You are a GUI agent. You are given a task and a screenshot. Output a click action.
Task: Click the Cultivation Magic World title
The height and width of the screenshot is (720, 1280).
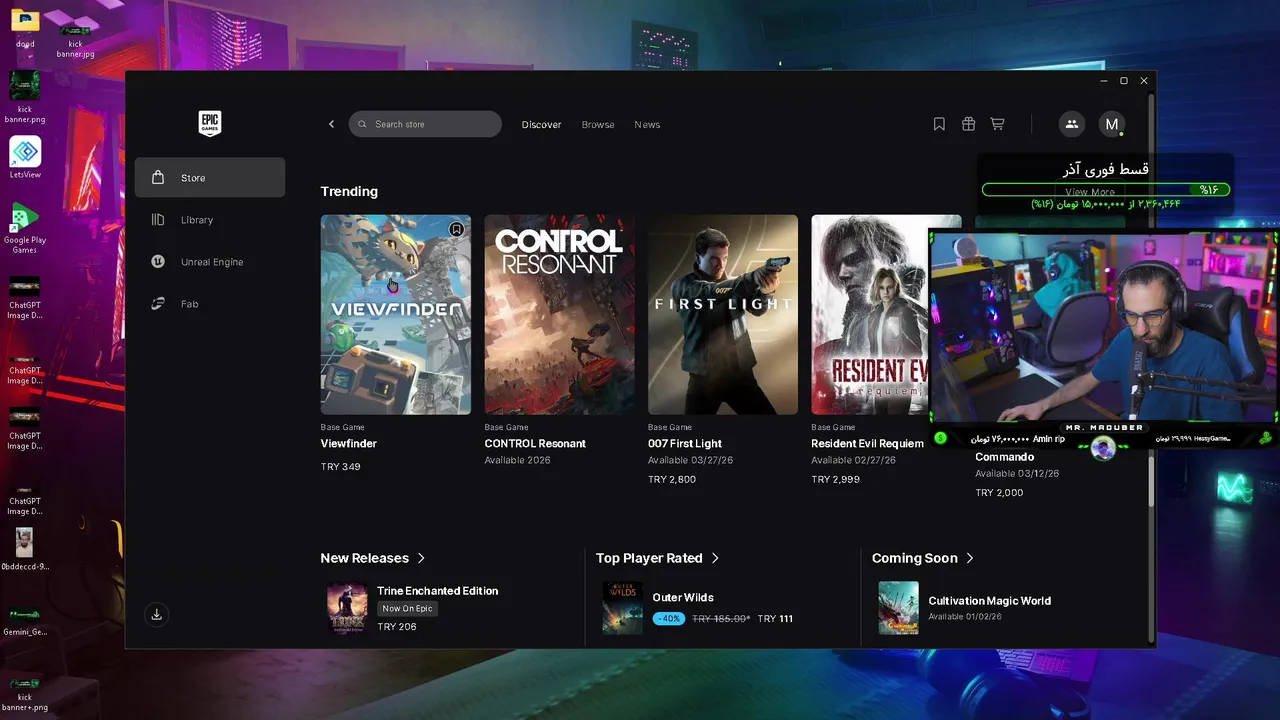tap(990, 601)
